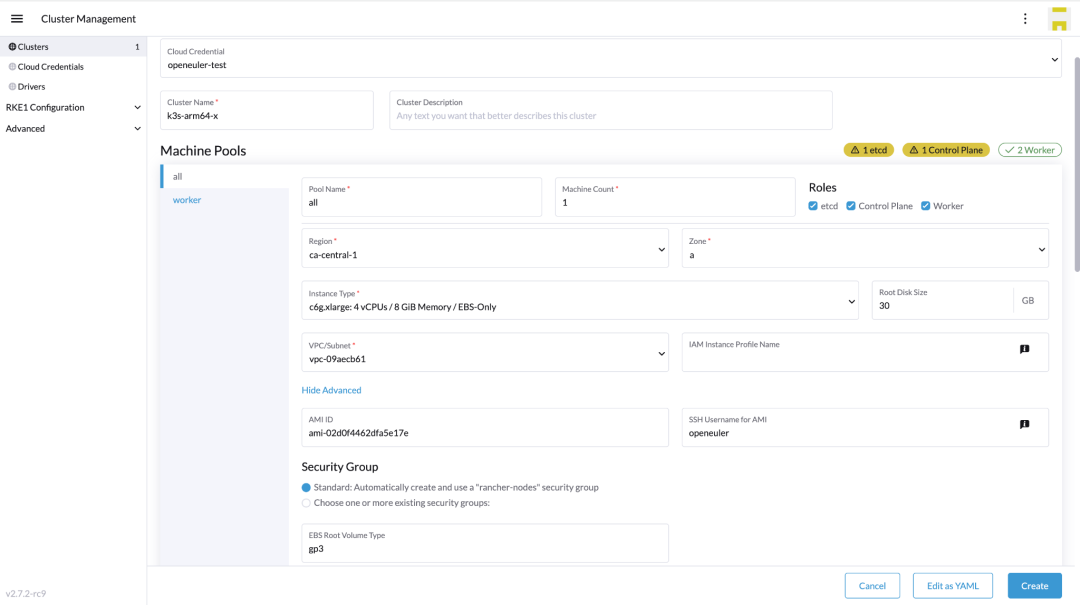Screen dimensions: 1080x605
Task: Select the all machine pool tab
Action: click(x=178, y=176)
